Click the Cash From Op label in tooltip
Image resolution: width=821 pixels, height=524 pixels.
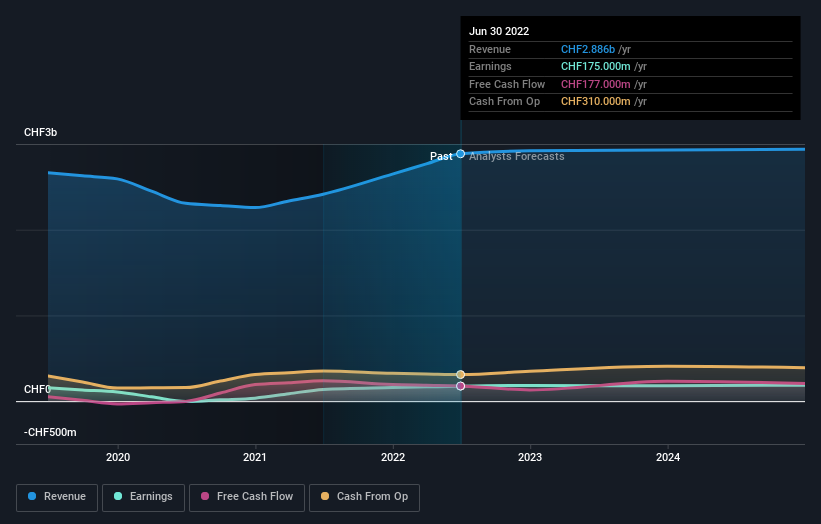(x=504, y=102)
